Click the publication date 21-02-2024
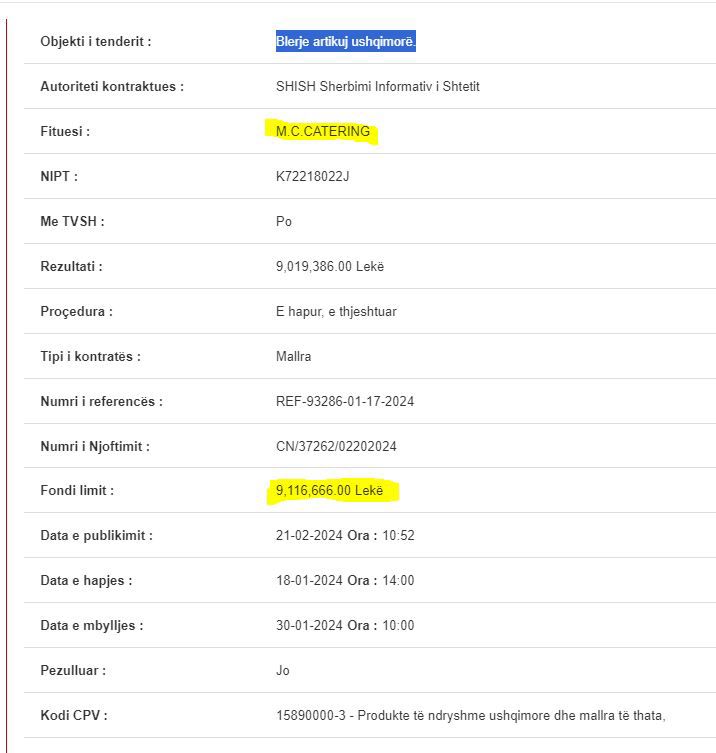Image resolution: width=716 pixels, height=753 pixels. (309, 535)
